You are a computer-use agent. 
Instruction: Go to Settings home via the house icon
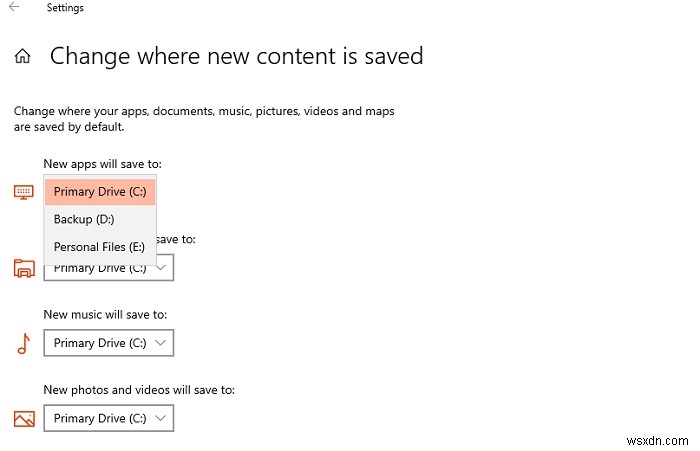pyautogui.click(x=22, y=57)
